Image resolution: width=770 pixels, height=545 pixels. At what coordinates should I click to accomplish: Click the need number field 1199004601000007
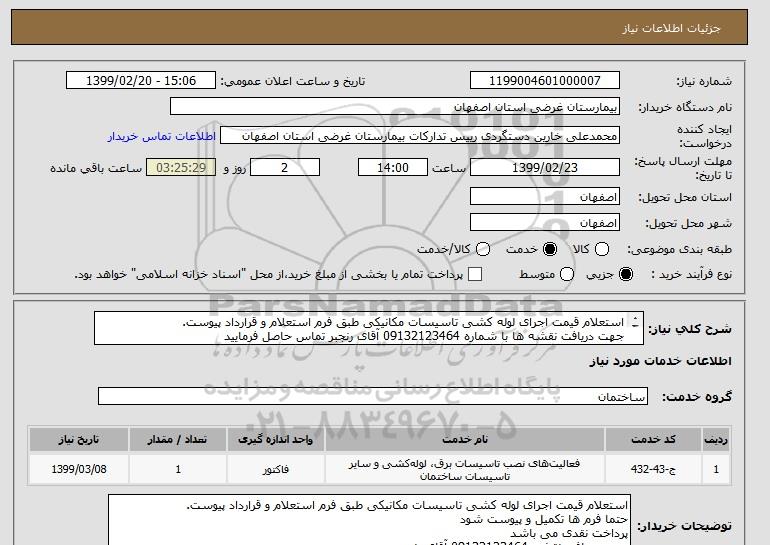click(x=545, y=81)
